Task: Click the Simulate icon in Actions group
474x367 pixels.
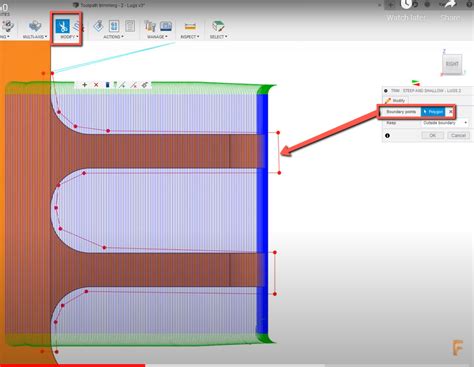Action: tap(98, 26)
